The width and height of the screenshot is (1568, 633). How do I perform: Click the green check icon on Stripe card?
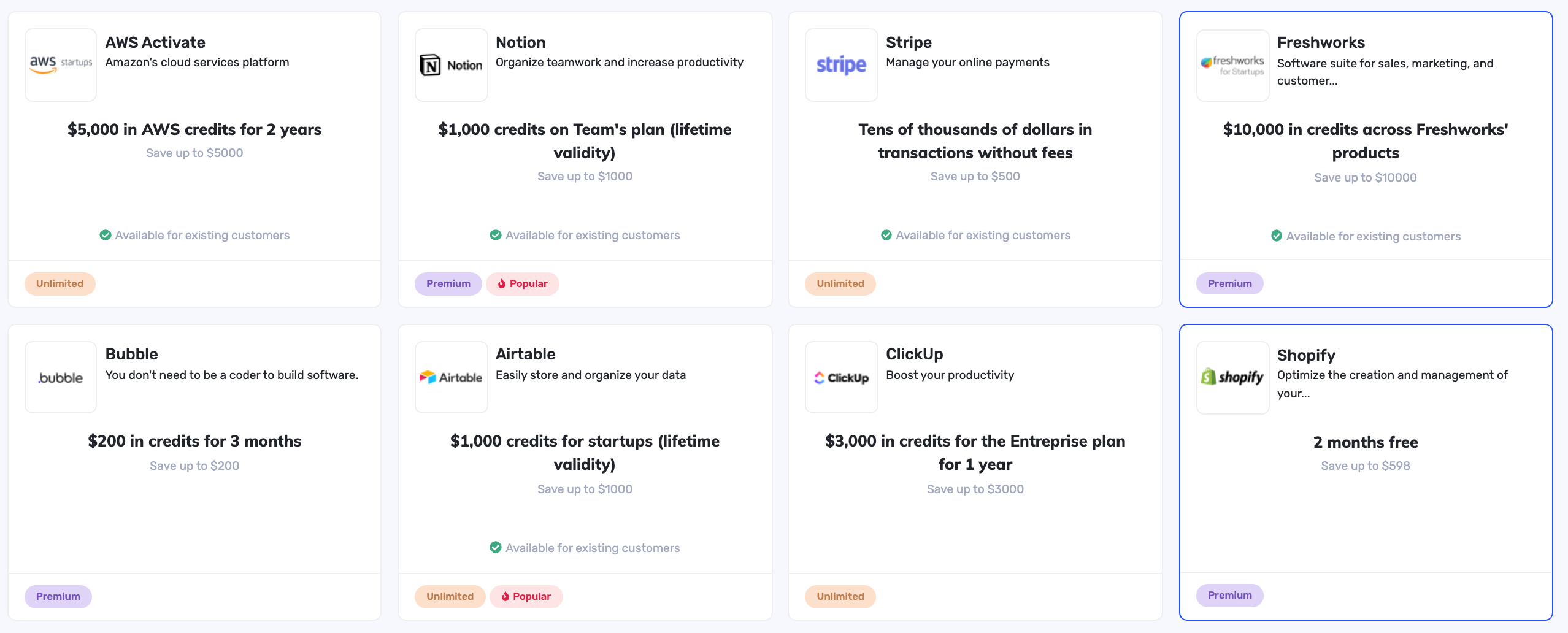tap(886, 235)
